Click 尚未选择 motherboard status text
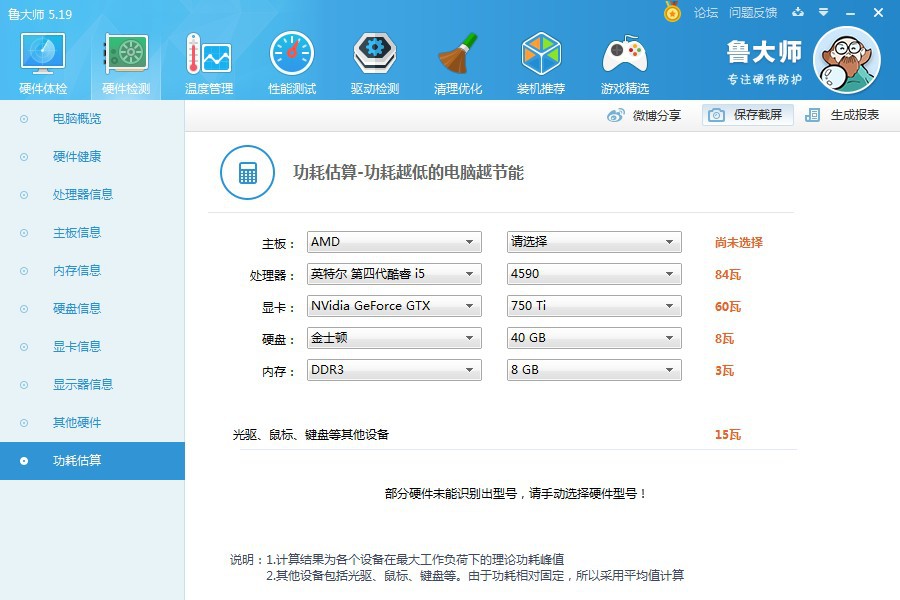 coord(739,242)
